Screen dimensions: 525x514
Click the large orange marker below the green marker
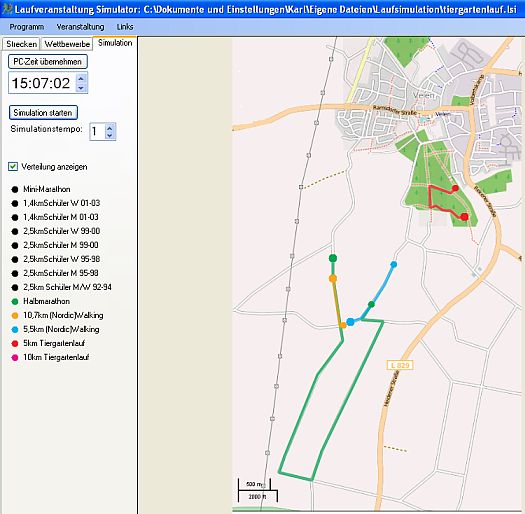332,278
